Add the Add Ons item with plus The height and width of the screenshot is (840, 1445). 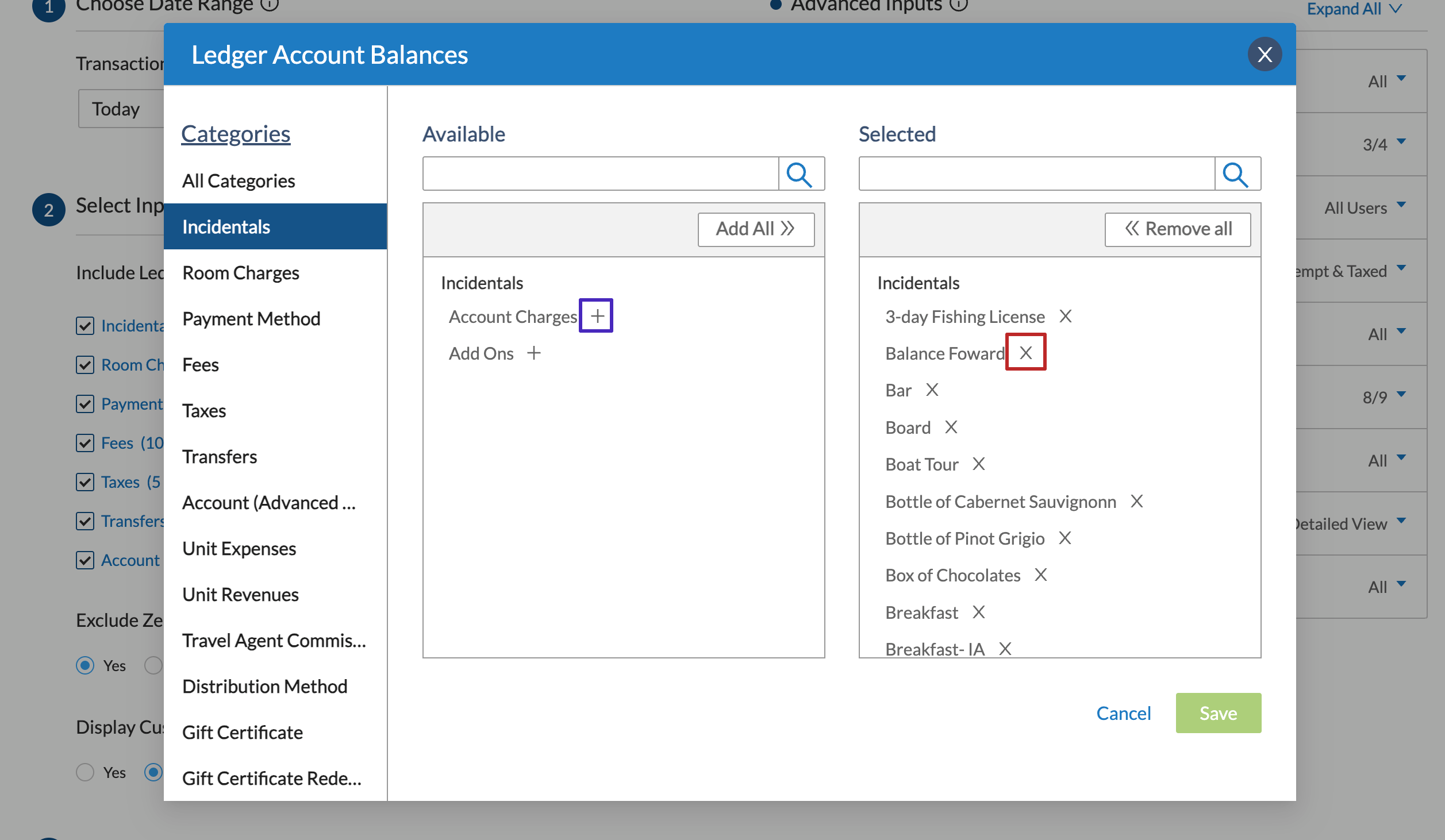pyautogui.click(x=534, y=353)
